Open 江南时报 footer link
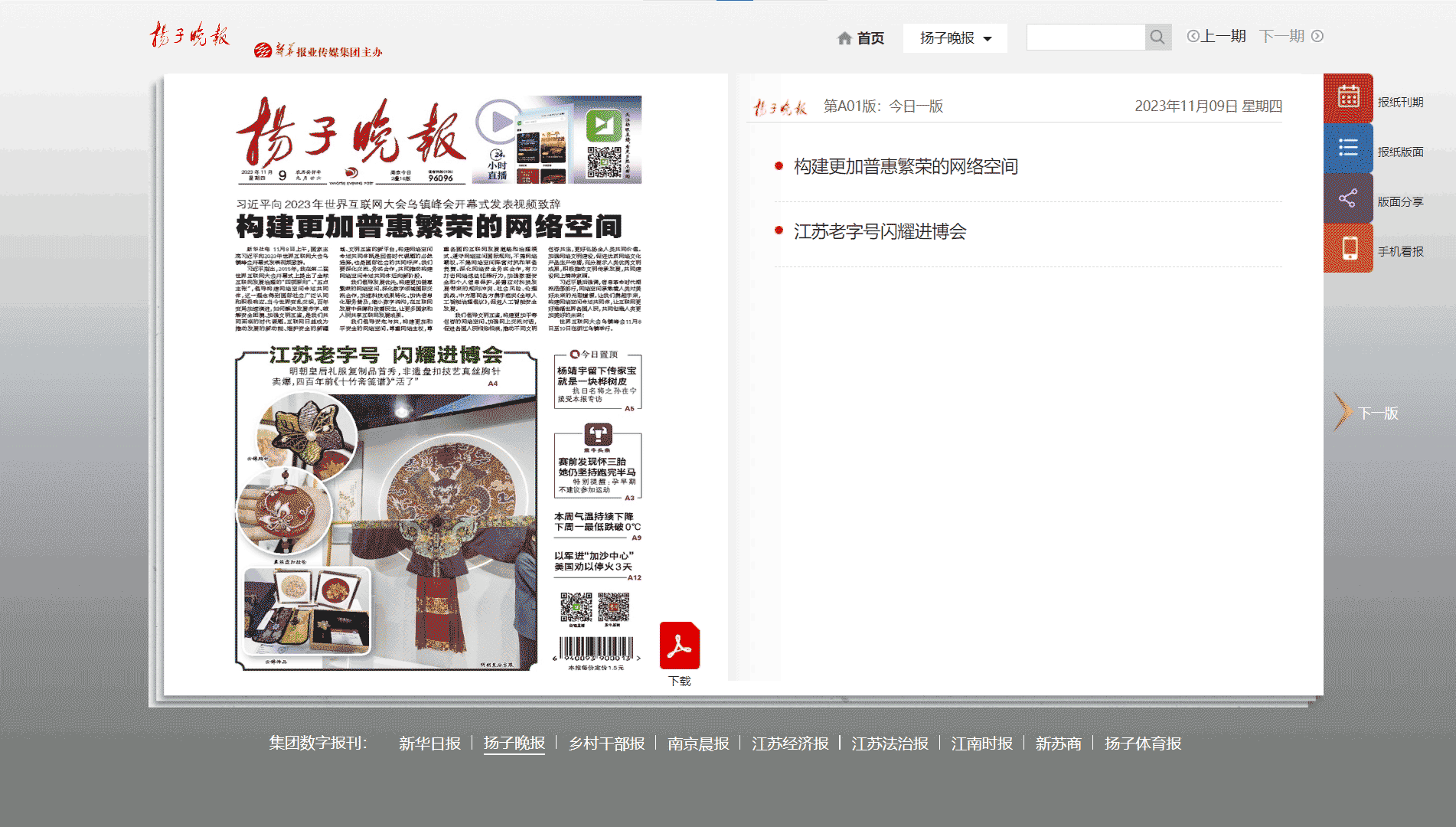The height and width of the screenshot is (827, 1456). pyautogui.click(x=981, y=744)
